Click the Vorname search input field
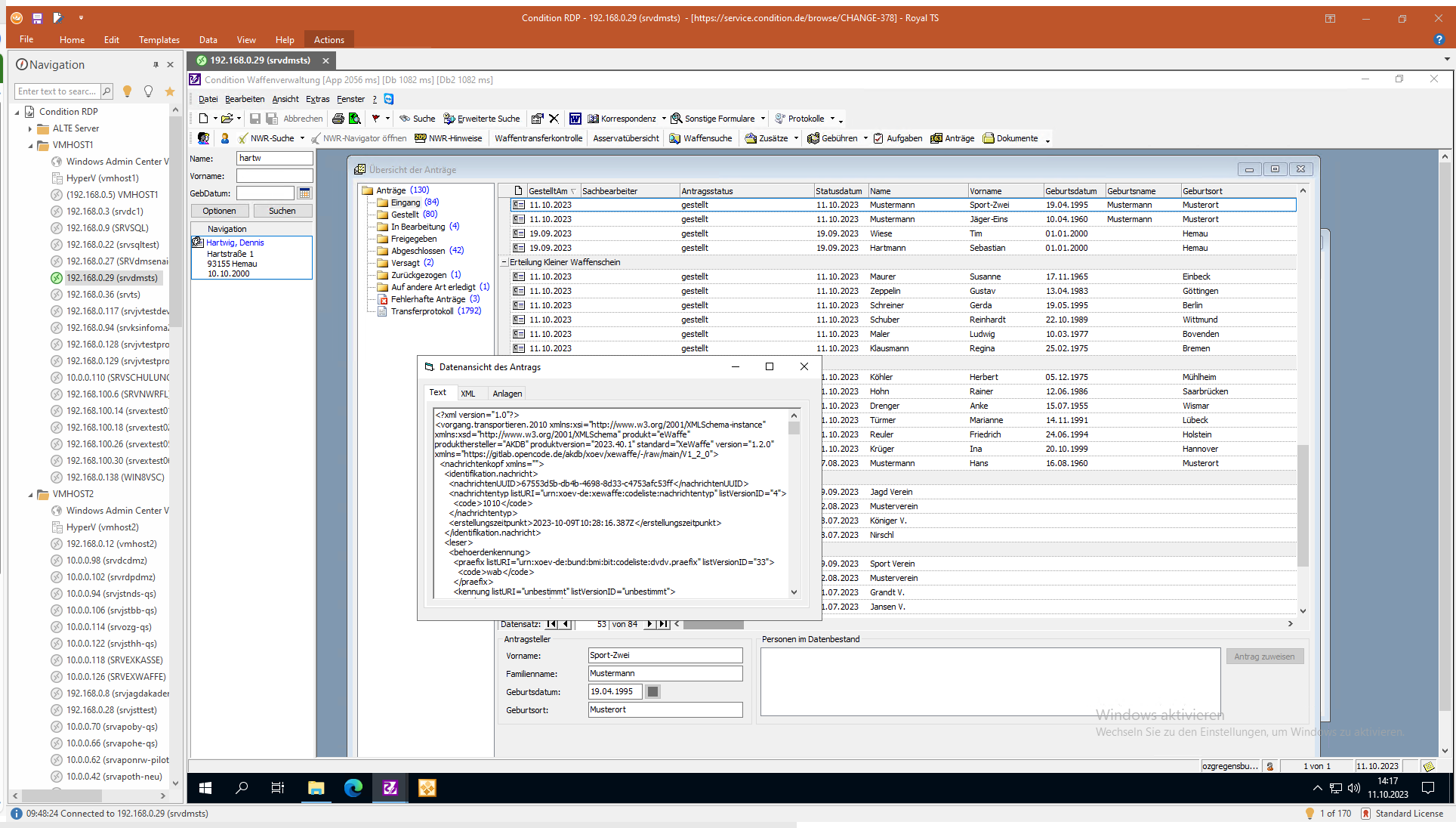This screenshot has height=828, width=1456. click(274, 176)
